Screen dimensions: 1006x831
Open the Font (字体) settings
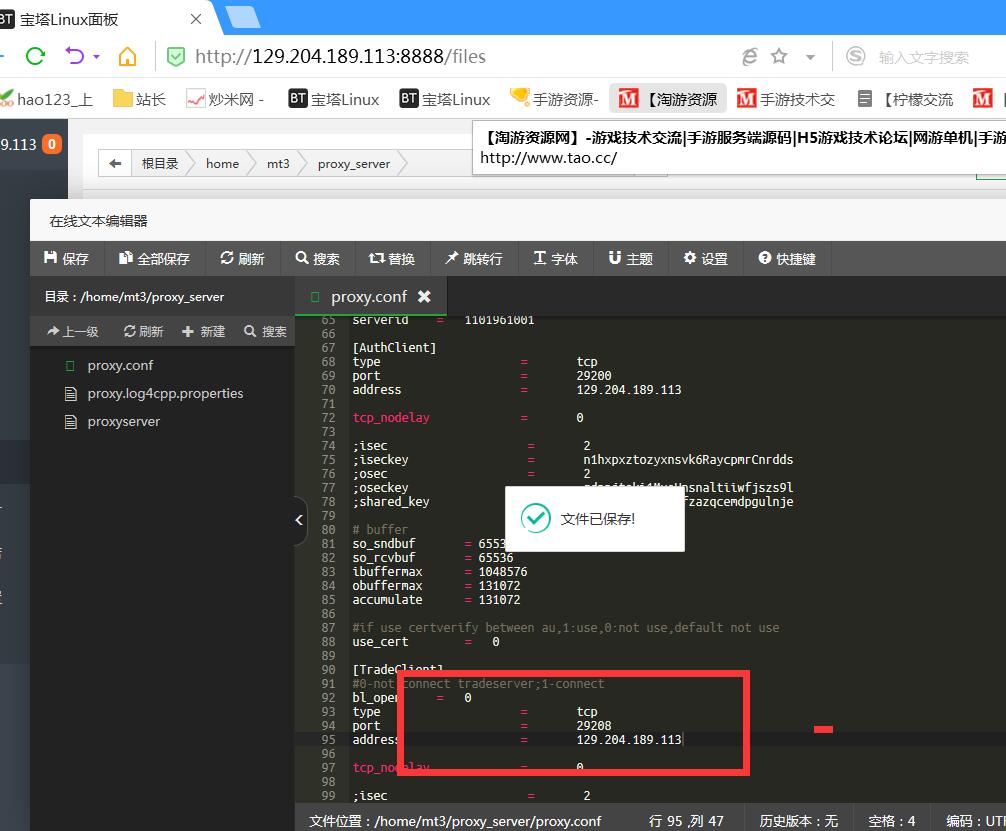tap(555, 258)
